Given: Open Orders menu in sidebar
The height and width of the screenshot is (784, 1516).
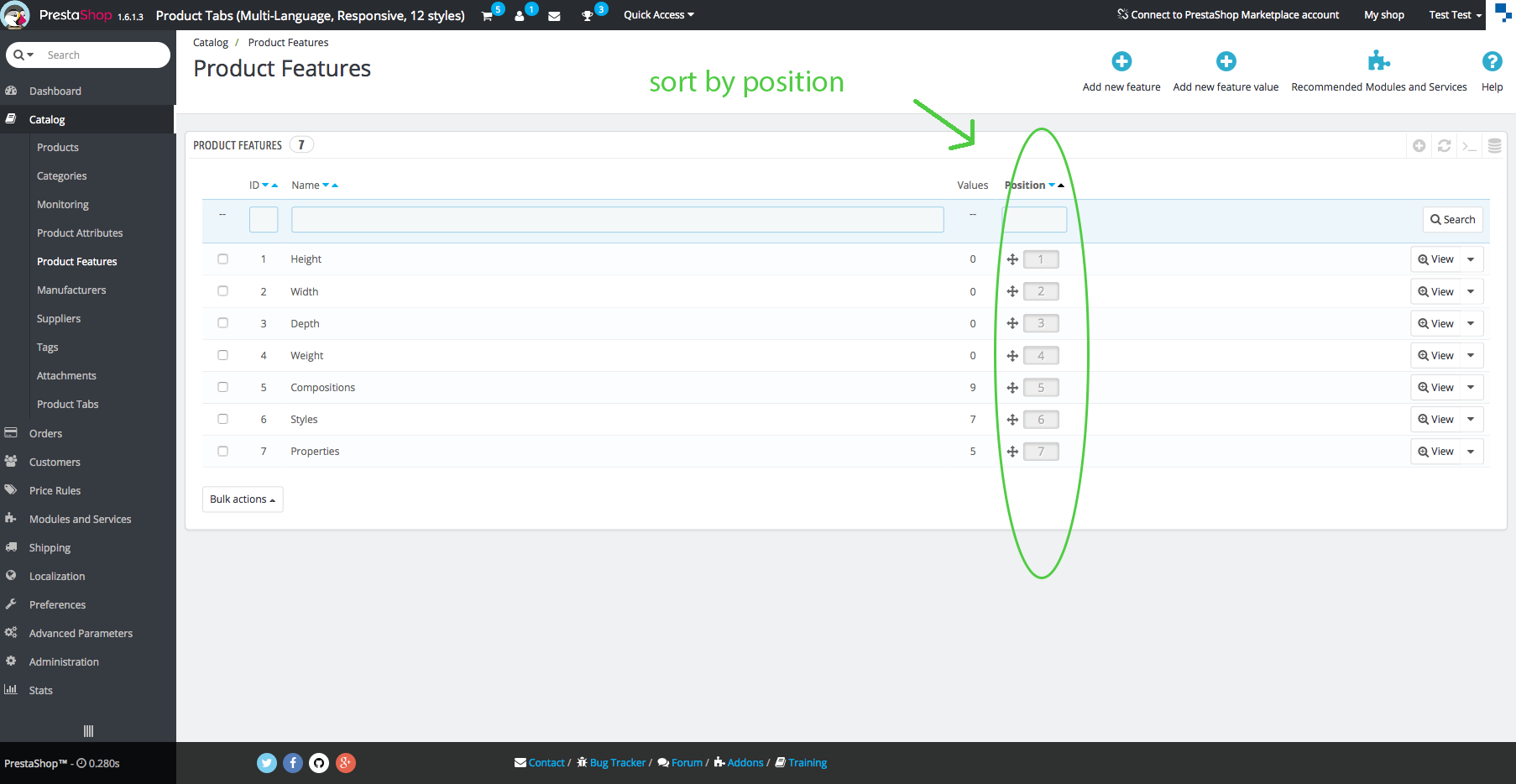Looking at the screenshot, I should click(x=45, y=434).
